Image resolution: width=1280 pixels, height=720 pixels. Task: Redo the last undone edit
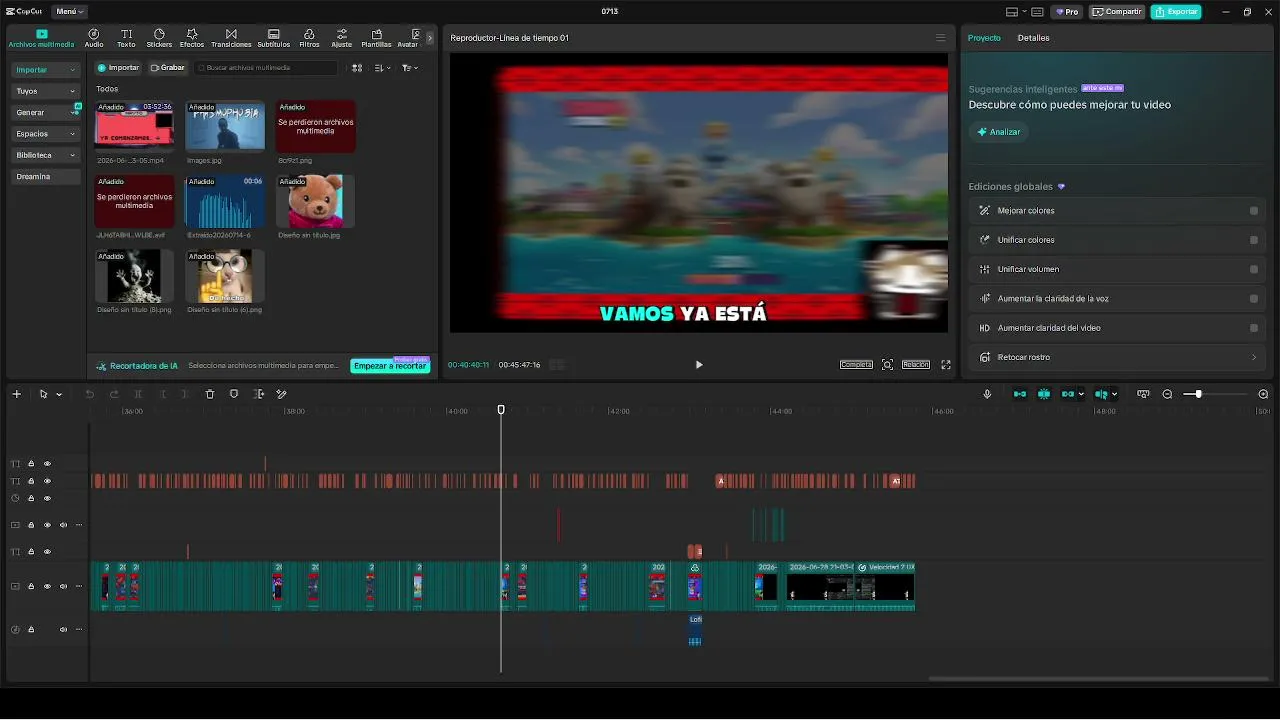[114, 394]
